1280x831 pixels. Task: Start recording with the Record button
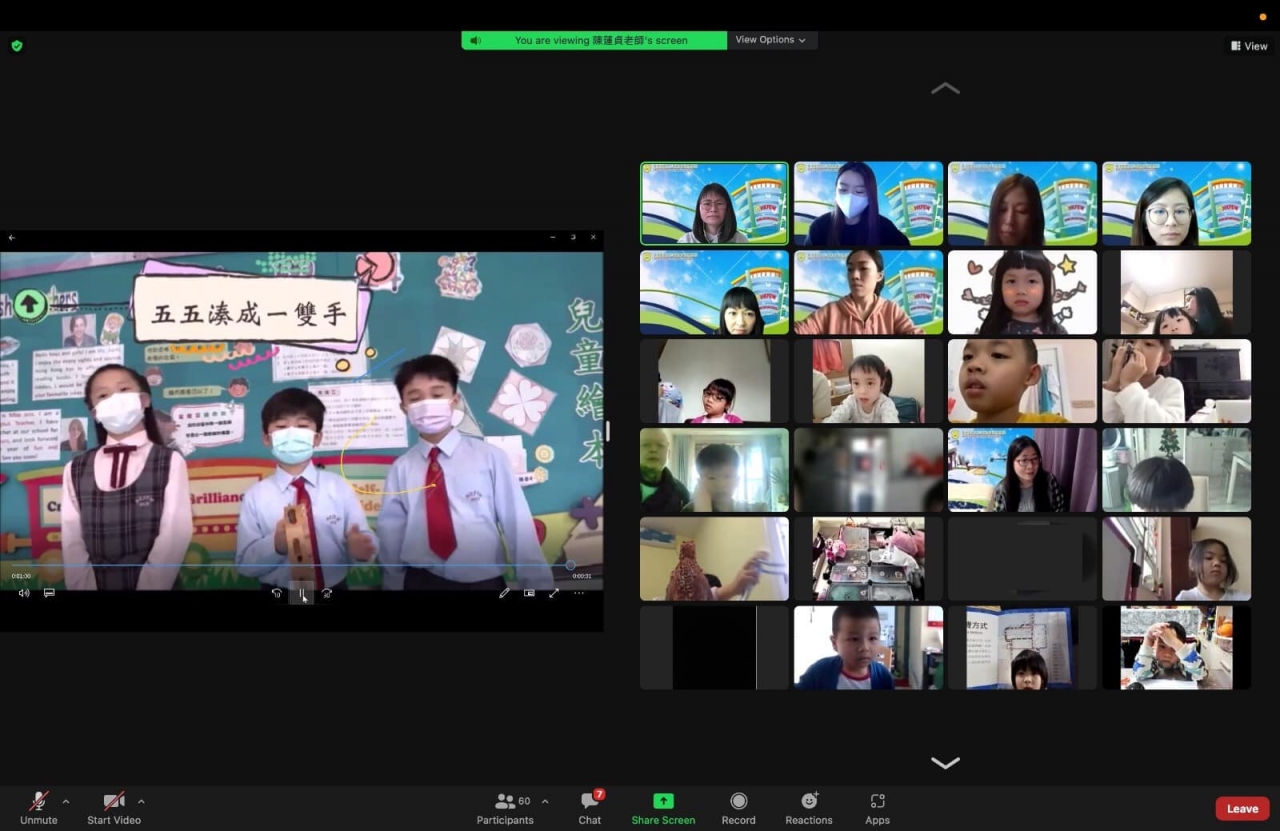click(738, 801)
